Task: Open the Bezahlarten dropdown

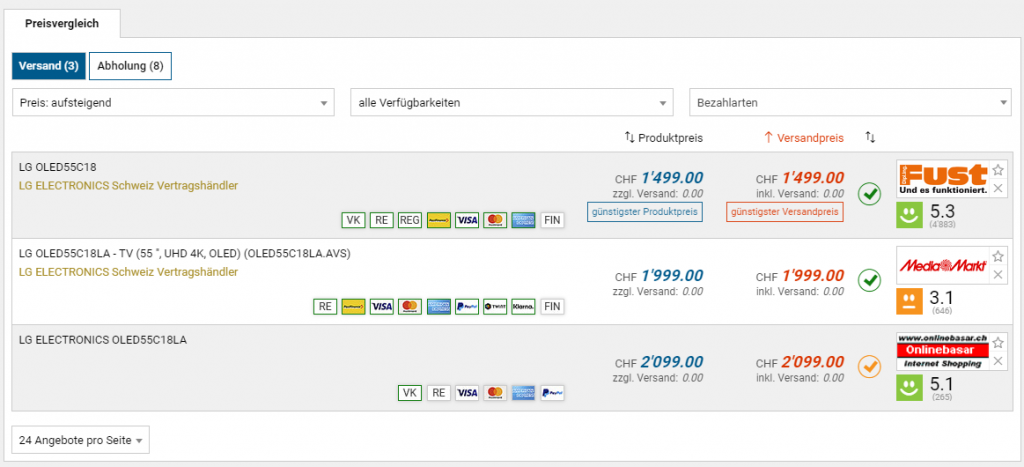Action: (850, 103)
